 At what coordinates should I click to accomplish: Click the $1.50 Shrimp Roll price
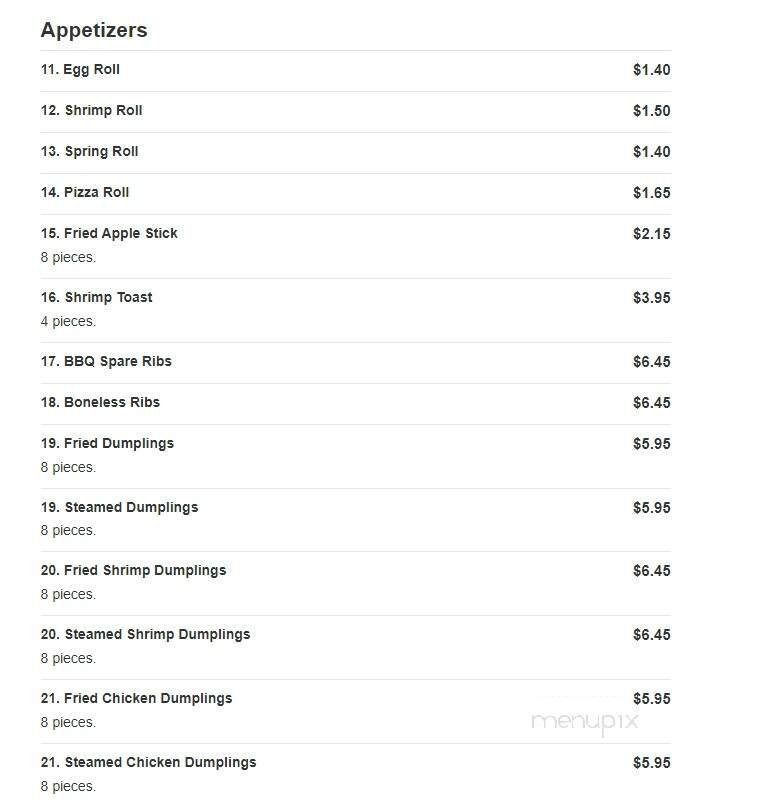(651, 111)
